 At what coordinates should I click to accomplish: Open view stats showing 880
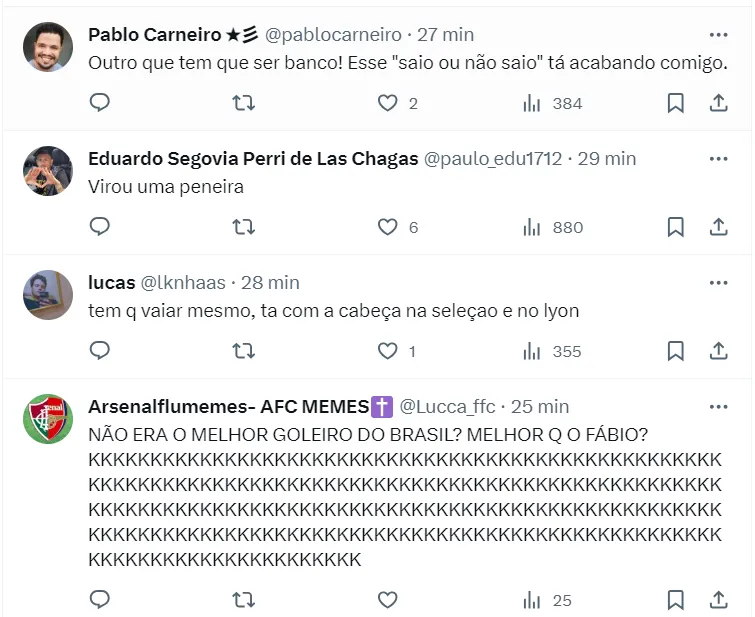tap(553, 227)
